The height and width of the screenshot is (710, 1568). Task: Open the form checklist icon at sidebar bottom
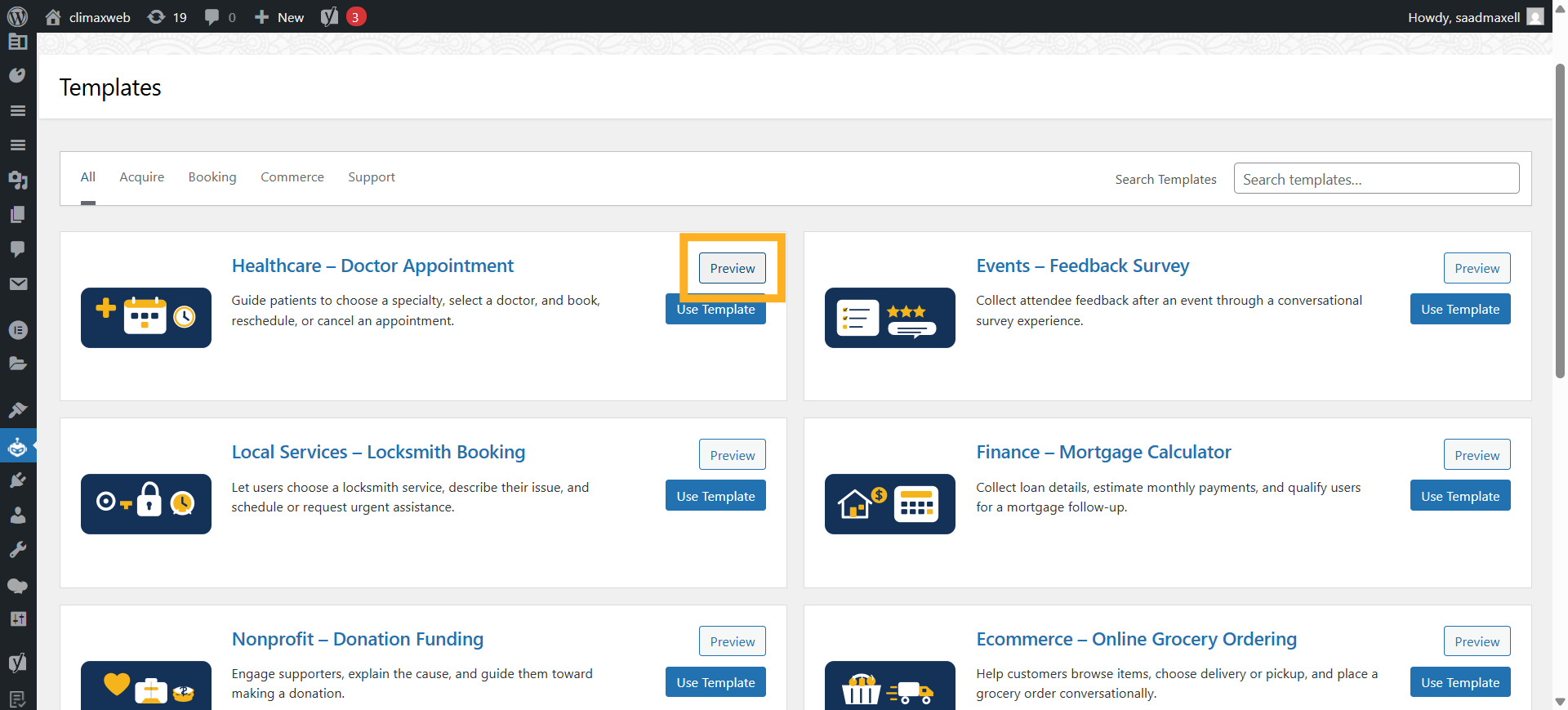(17, 699)
